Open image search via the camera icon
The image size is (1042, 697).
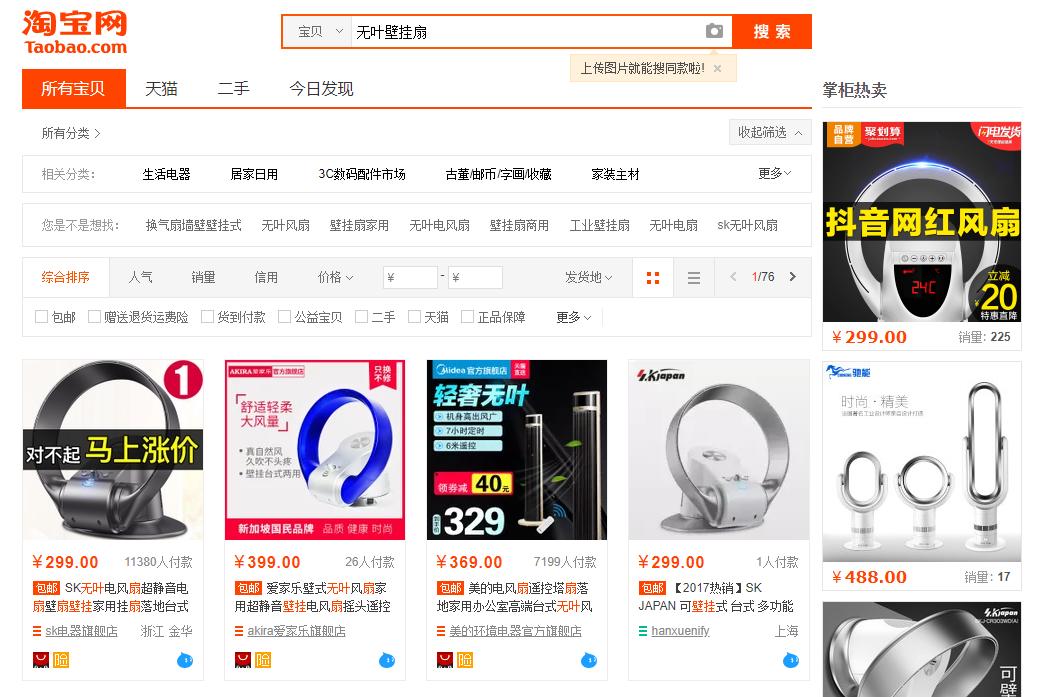715,31
